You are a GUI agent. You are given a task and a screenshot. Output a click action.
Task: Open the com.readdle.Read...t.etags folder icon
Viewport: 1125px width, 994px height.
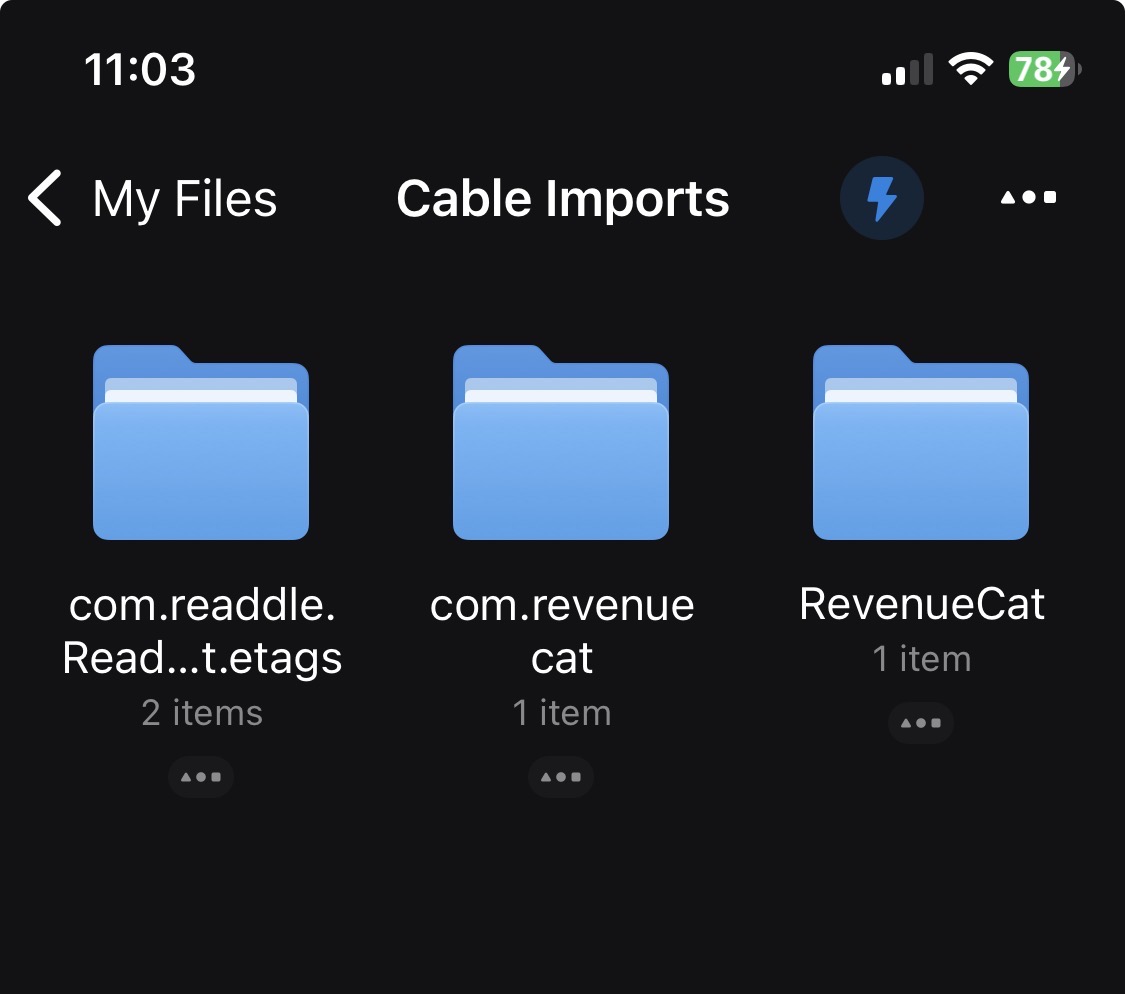201,442
